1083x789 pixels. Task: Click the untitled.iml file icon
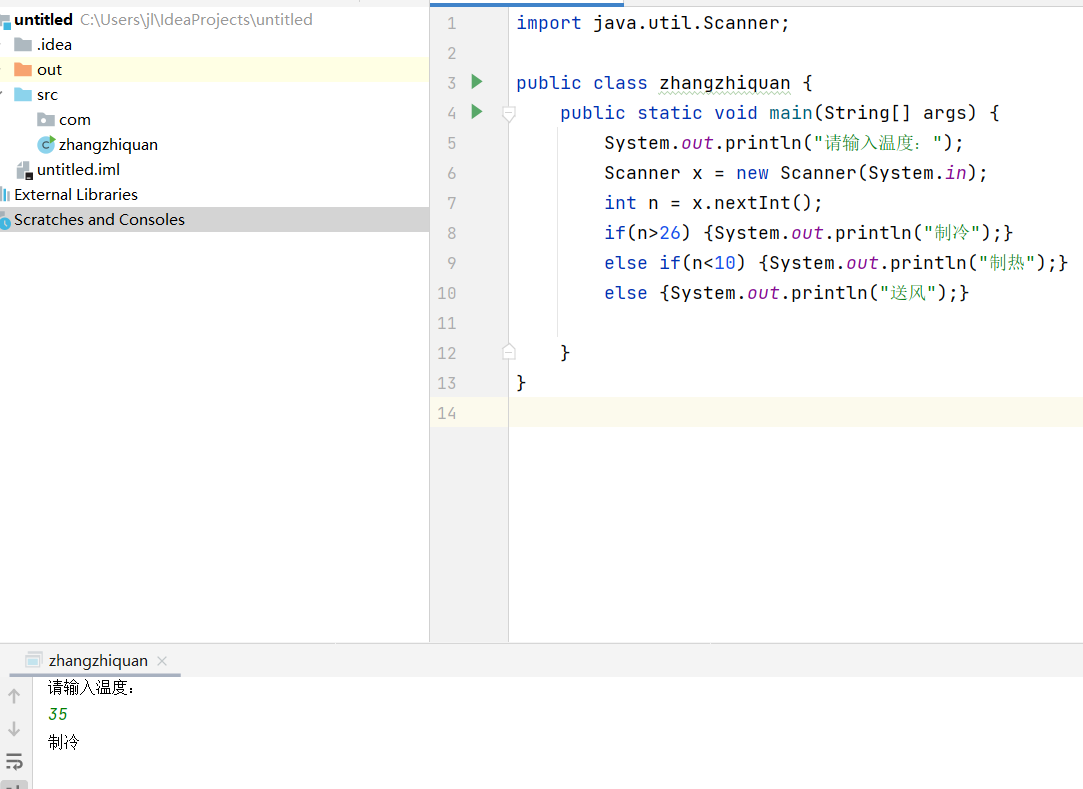pos(24,170)
